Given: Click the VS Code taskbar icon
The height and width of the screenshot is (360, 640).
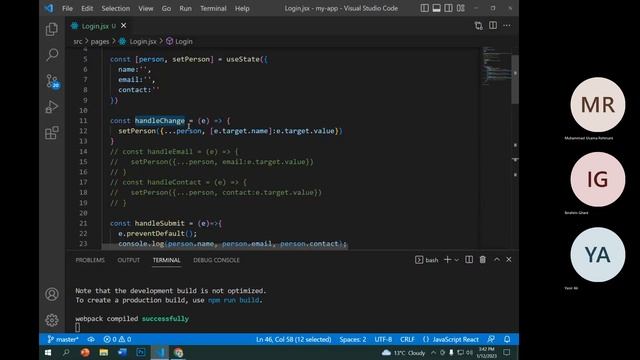Looking at the screenshot, I should 160,353.
